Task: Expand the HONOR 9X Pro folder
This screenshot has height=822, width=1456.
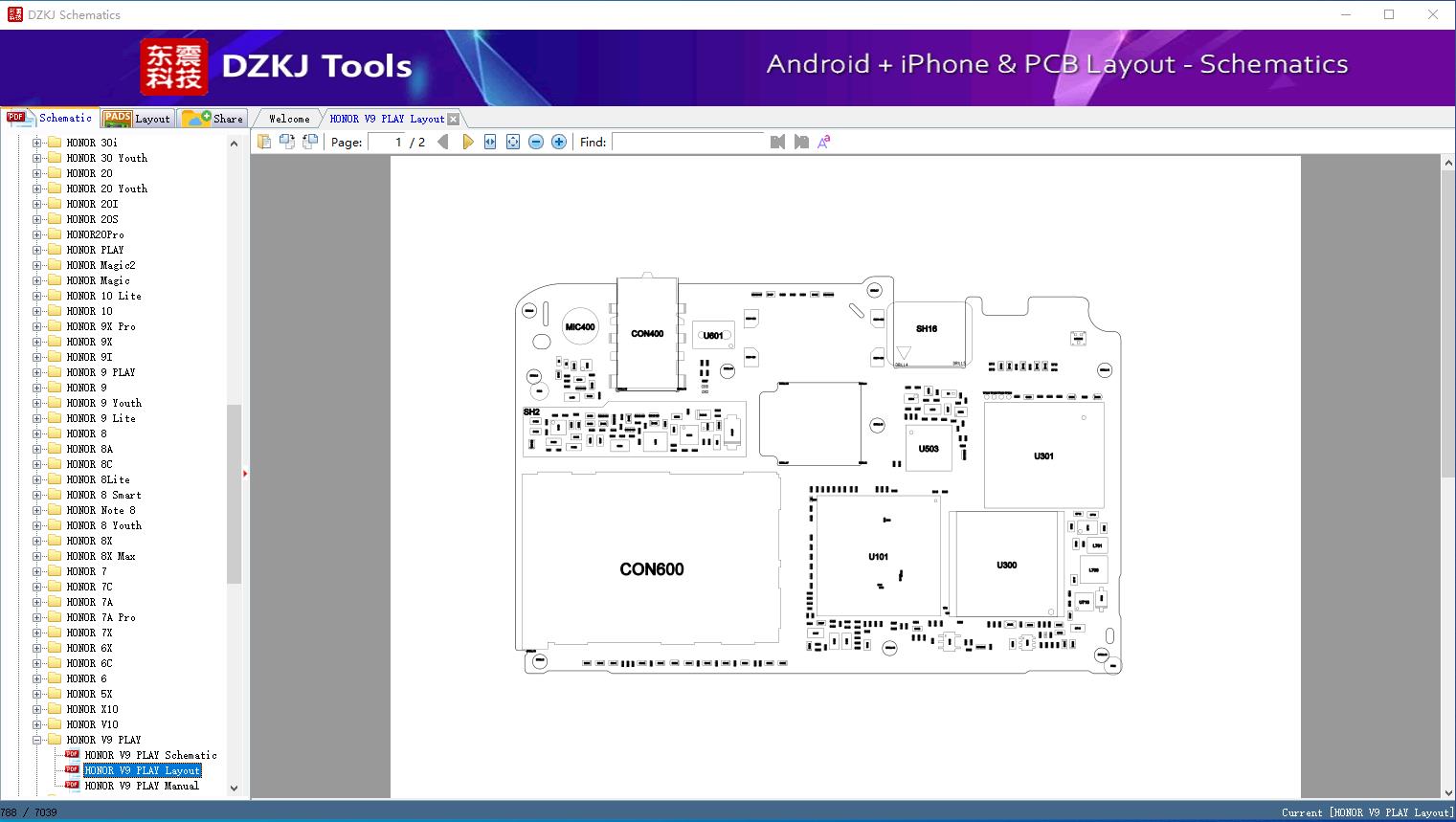Action: pos(37,326)
